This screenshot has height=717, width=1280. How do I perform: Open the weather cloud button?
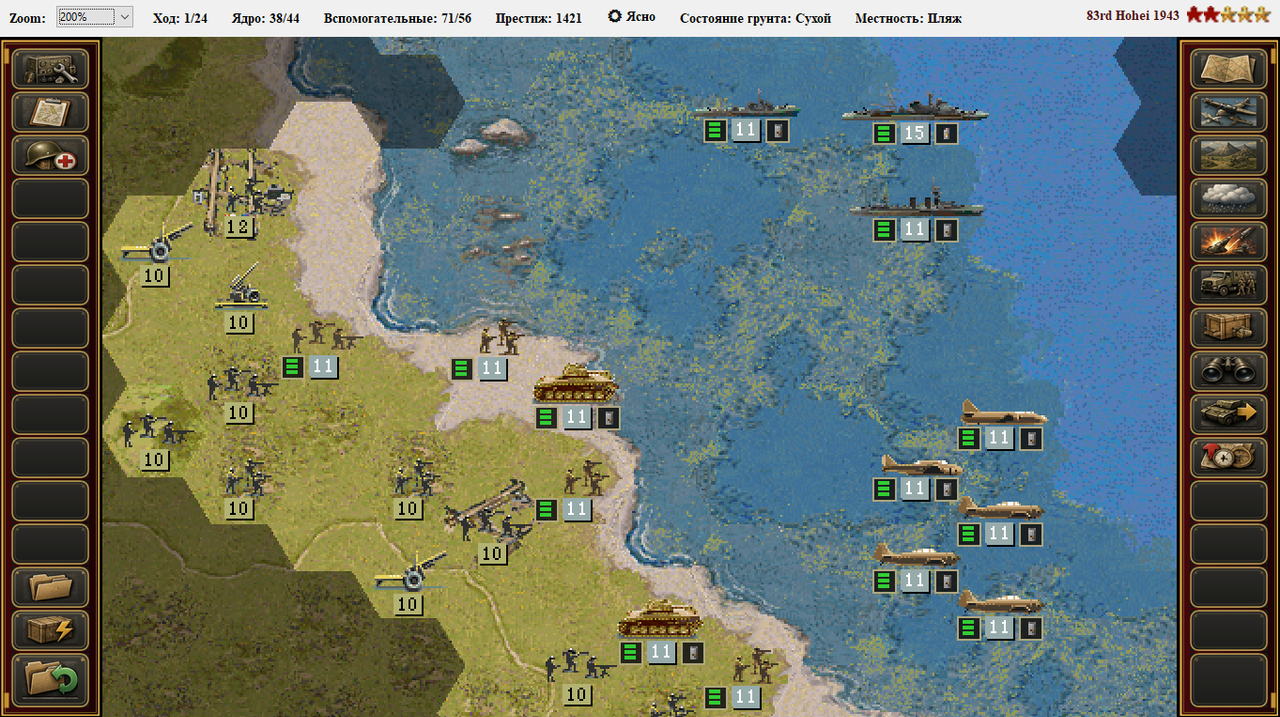[1229, 198]
